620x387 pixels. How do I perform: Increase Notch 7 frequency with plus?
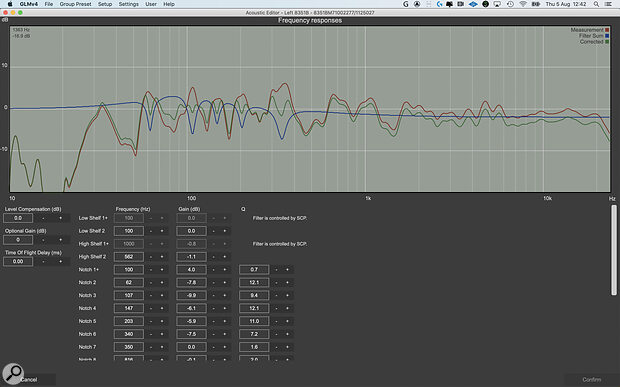[x=162, y=347]
